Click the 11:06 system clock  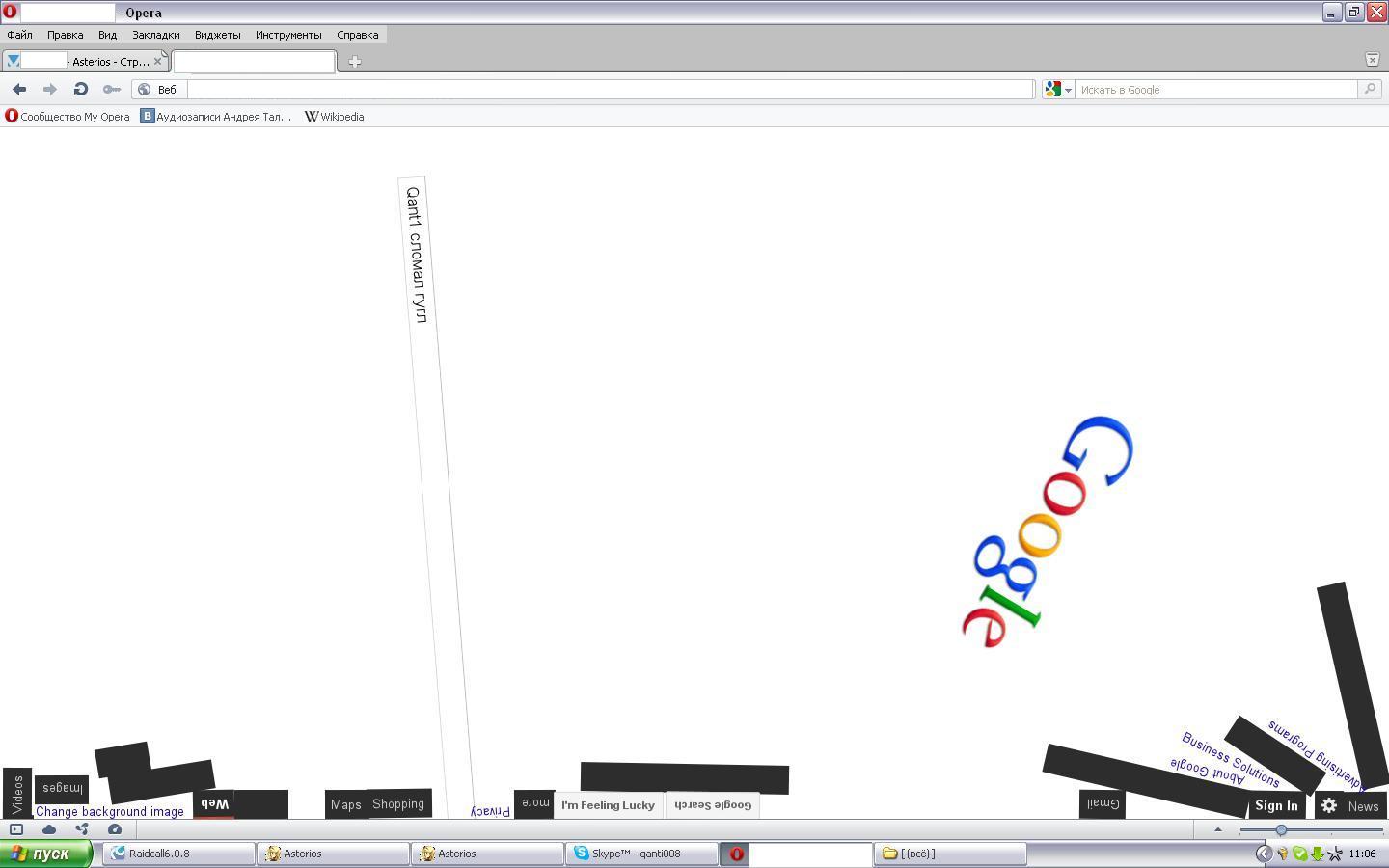click(1362, 854)
